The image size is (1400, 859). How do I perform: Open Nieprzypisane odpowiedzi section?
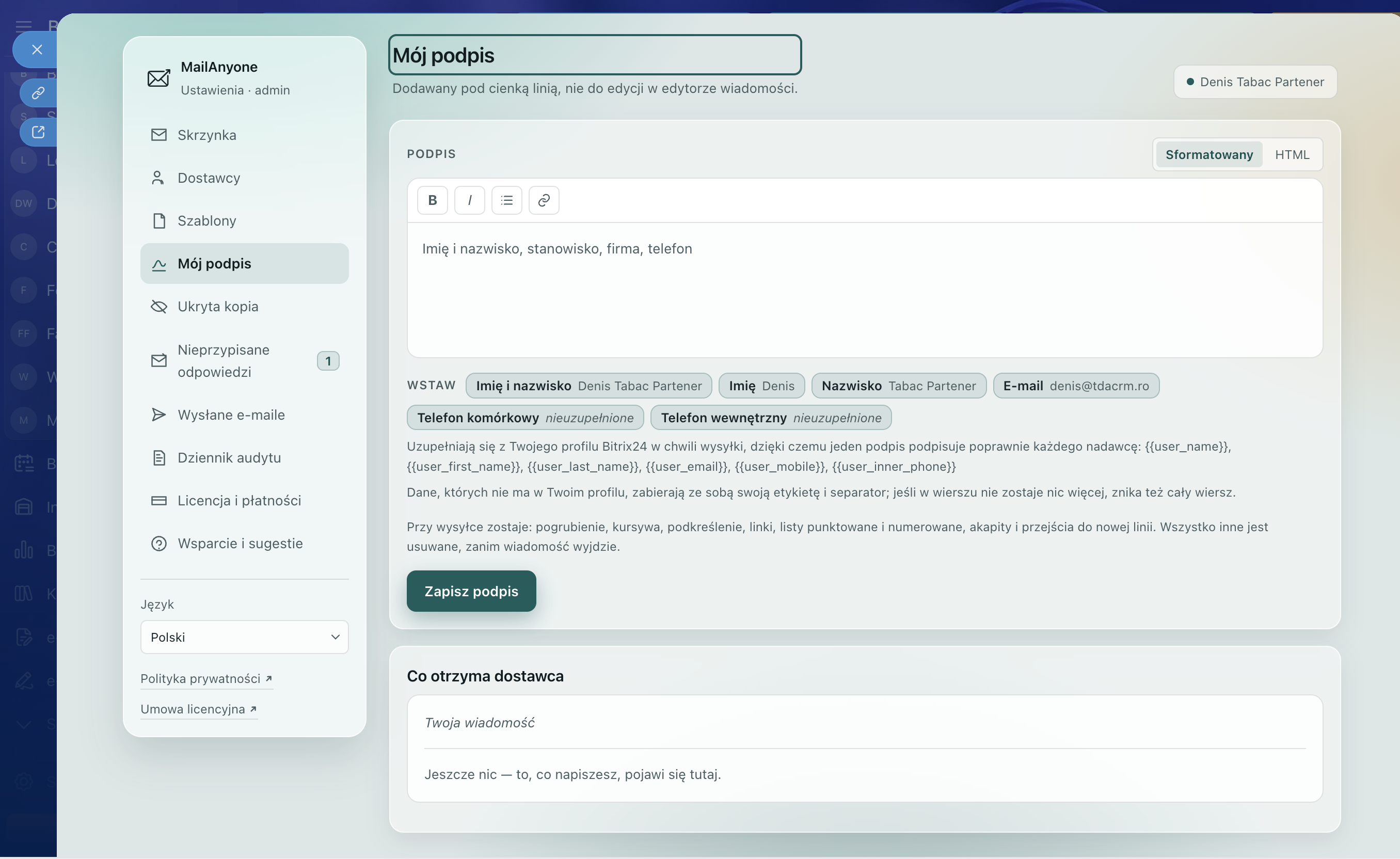click(x=244, y=361)
